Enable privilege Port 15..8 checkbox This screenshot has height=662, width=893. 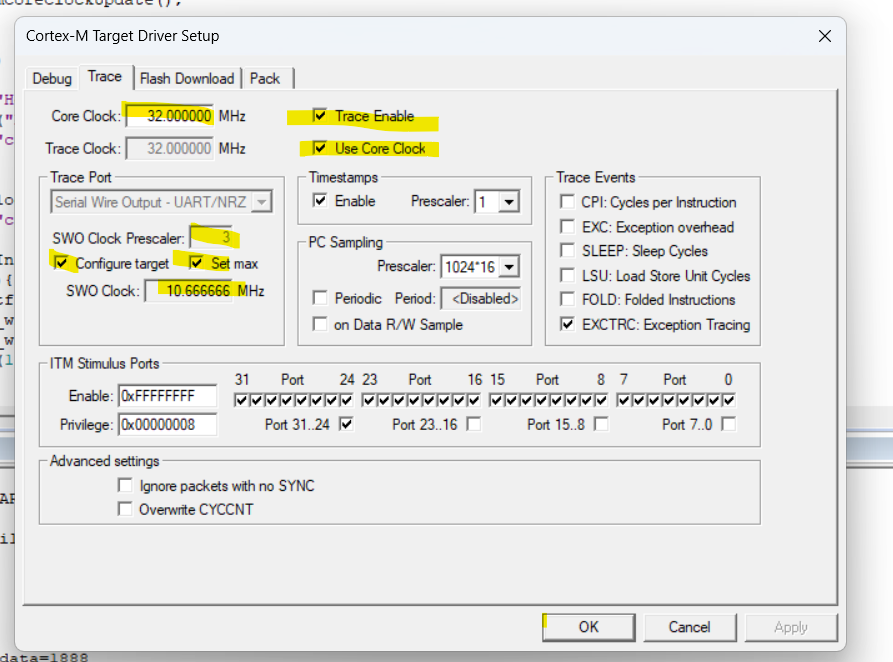click(x=601, y=424)
